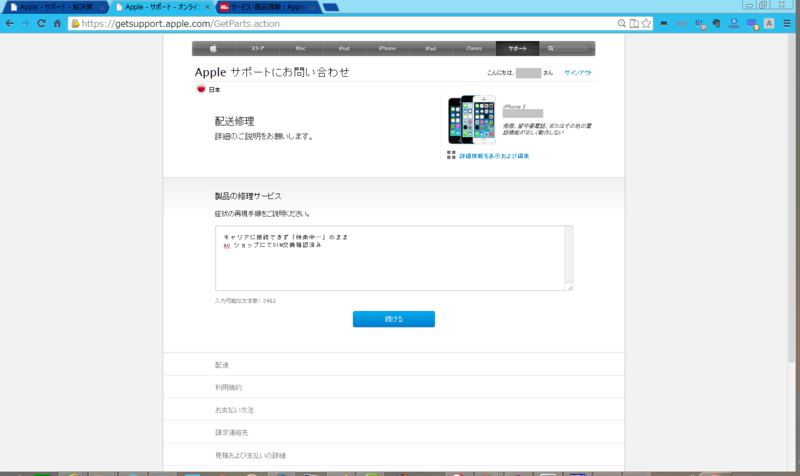Click the text area scrollbar
Image resolution: width=800 pixels, height=476 pixels.
coord(569,255)
